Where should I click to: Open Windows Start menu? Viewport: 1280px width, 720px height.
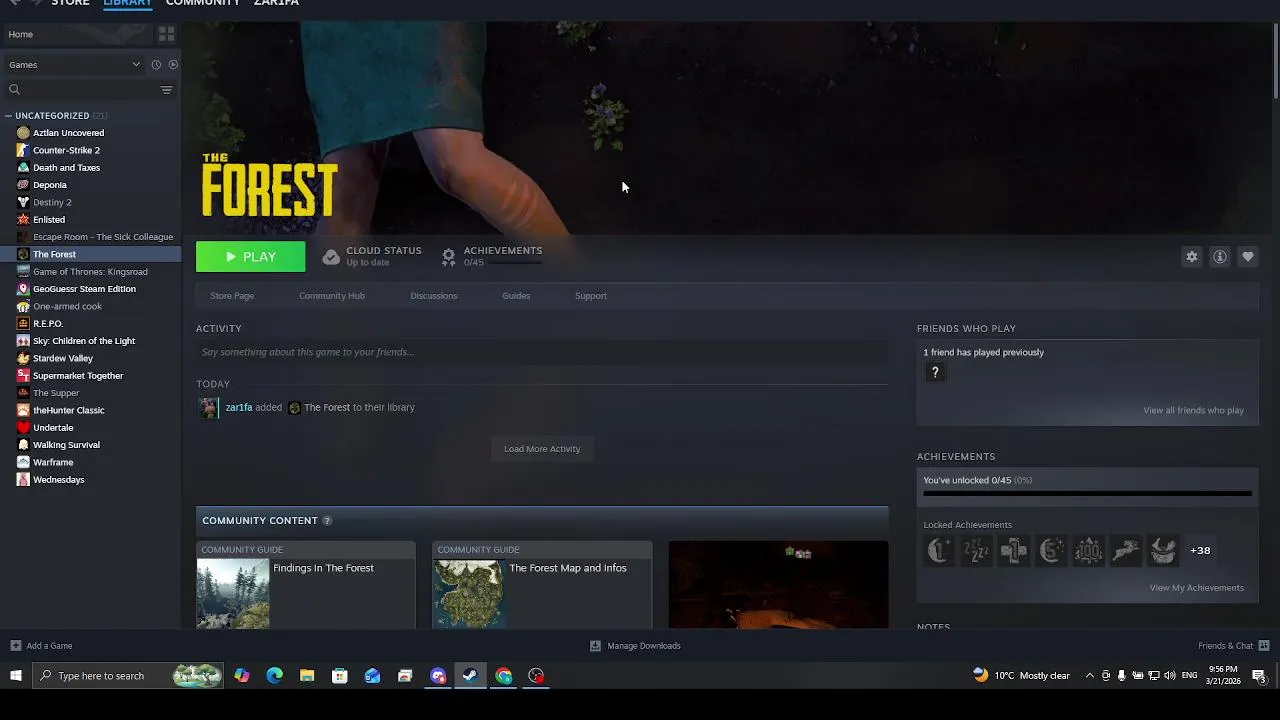(16, 676)
